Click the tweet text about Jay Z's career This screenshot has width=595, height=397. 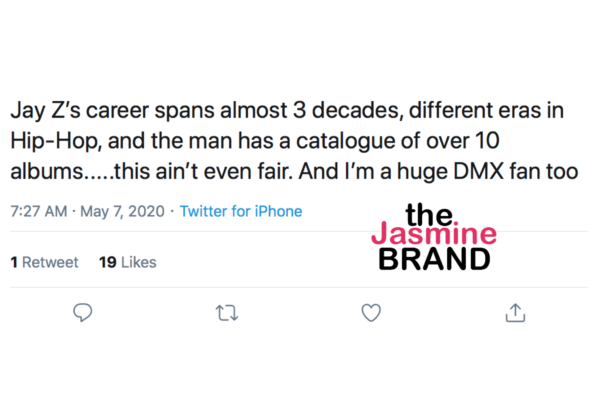pos(294,141)
